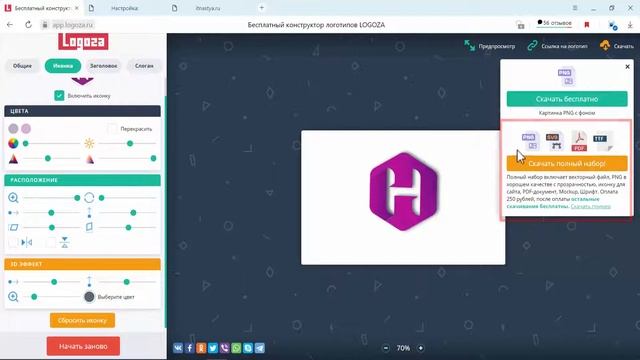
Task: Click the horizontal skew icon
Action: pyautogui.click(x=13, y=227)
